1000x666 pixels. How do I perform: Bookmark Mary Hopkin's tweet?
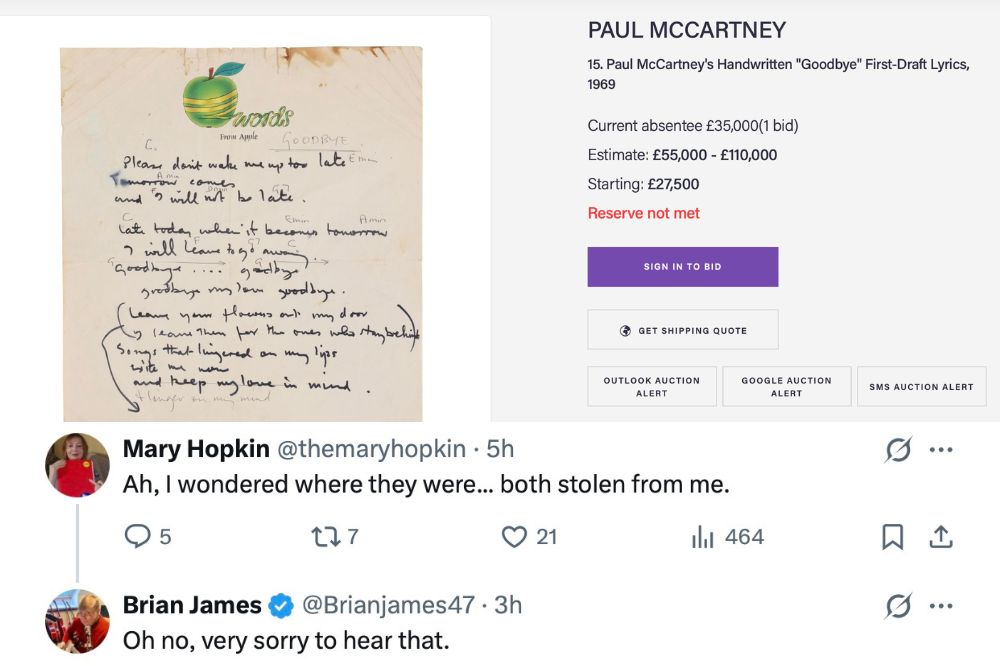pos(892,537)
